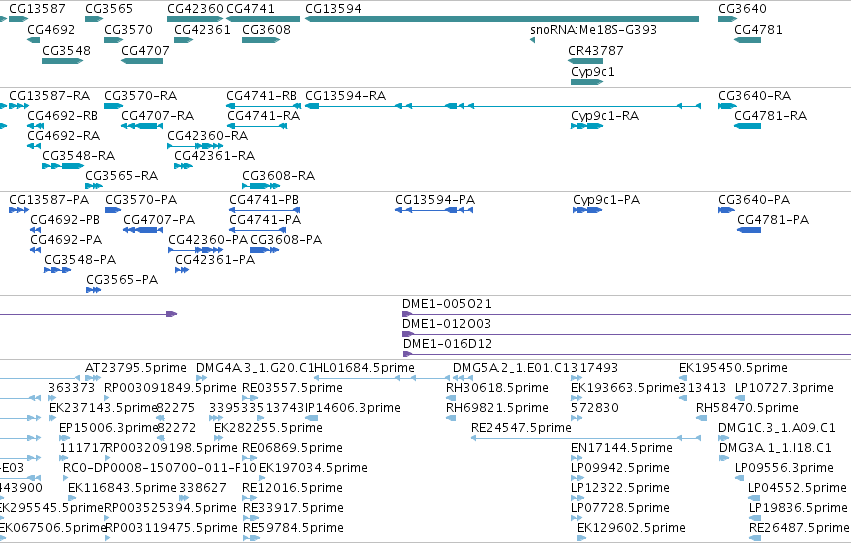851x543 pixels.
Task: Click protein CG3640-PA
Action: coord(726,210)
